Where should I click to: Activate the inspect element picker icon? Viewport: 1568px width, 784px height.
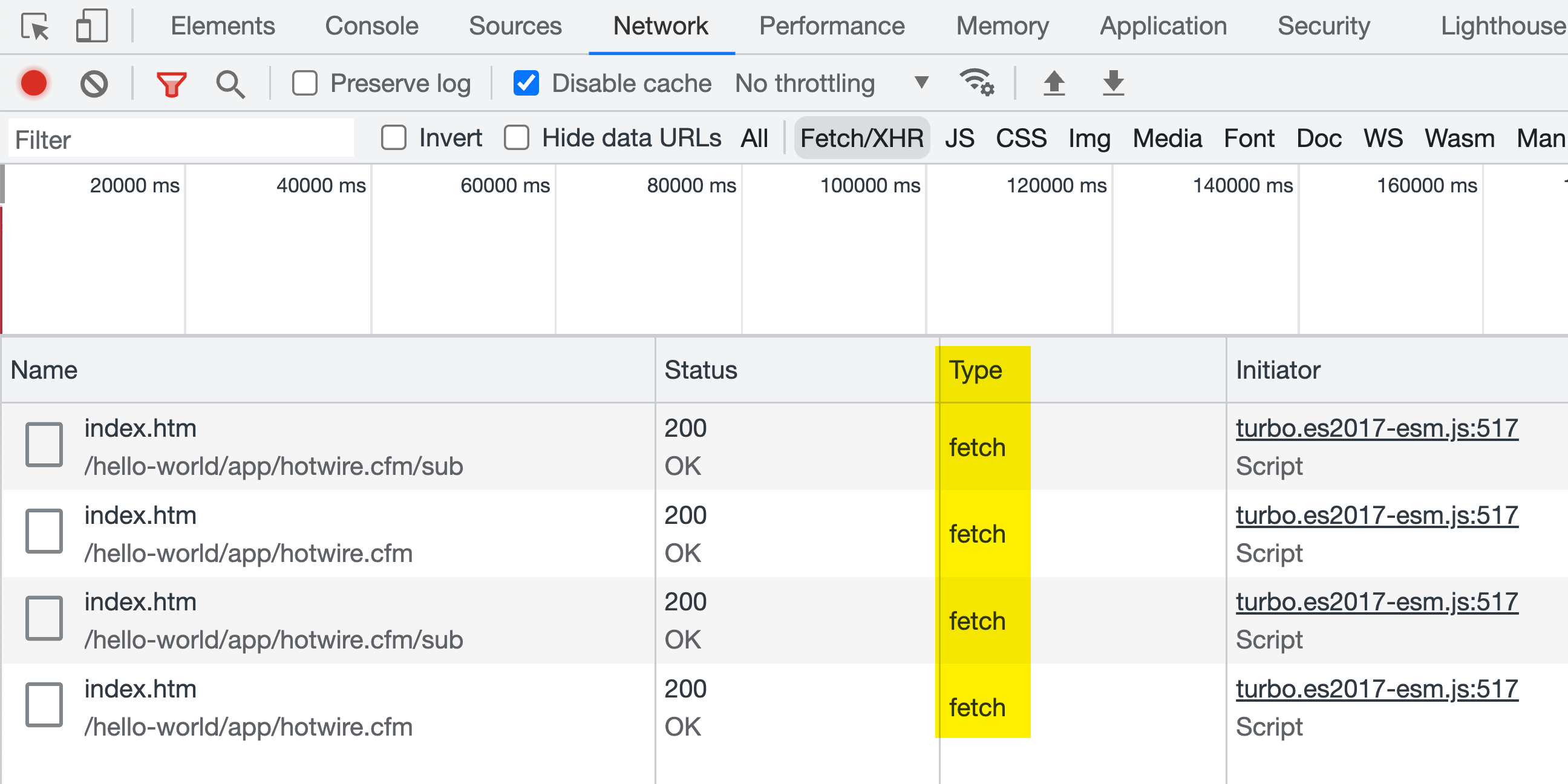[x=35, y=26]
